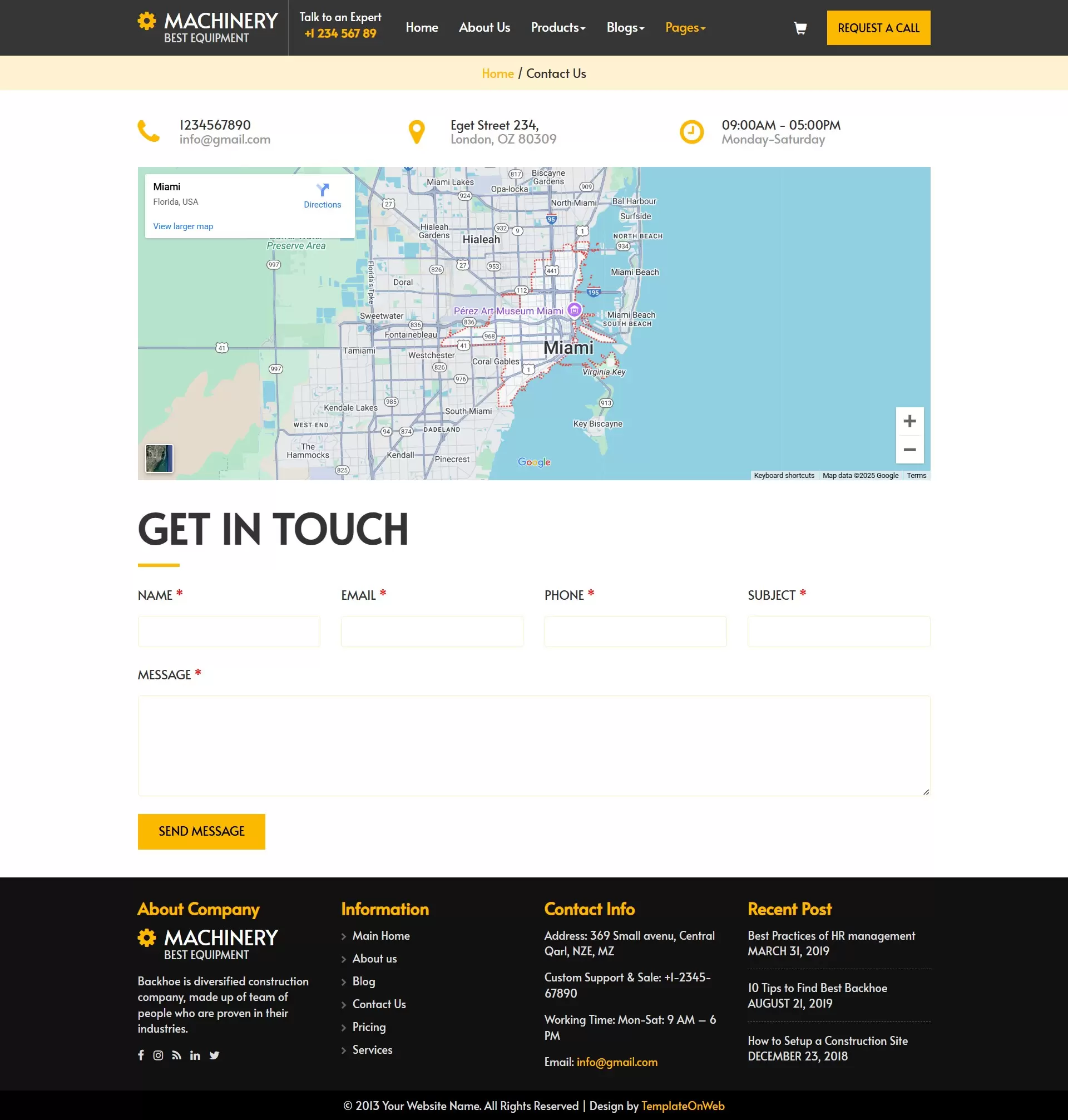Click Home in the breadcrumb trail
The height and width of the screenshot is (1120, 1068).
[x=497, y=73]
